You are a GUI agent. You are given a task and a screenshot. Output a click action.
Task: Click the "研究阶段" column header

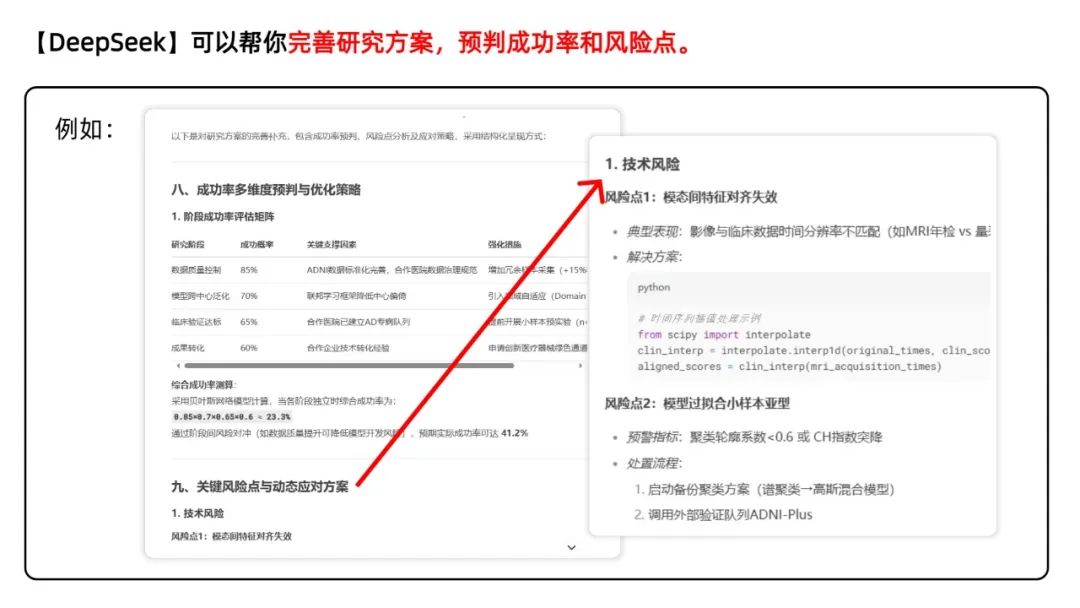(187, 244)
